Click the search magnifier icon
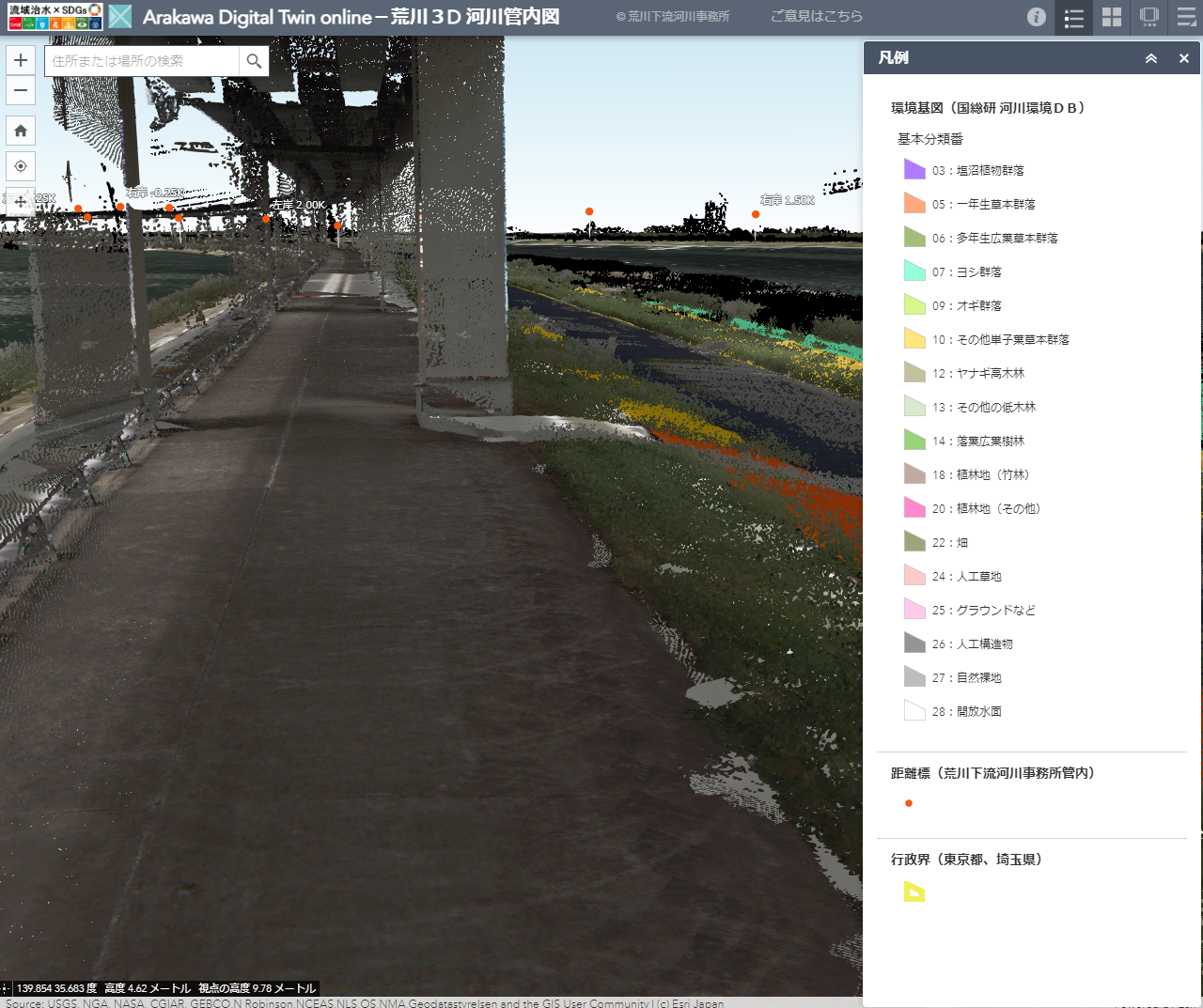The image size is (1203, 1008). point(253,60)
